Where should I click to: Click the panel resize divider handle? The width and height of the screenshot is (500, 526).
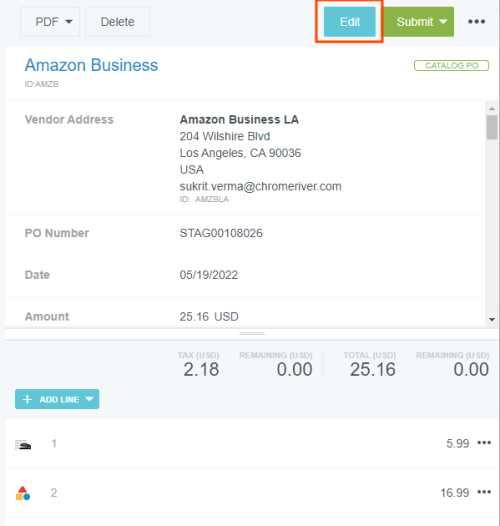tap(252, 333)
